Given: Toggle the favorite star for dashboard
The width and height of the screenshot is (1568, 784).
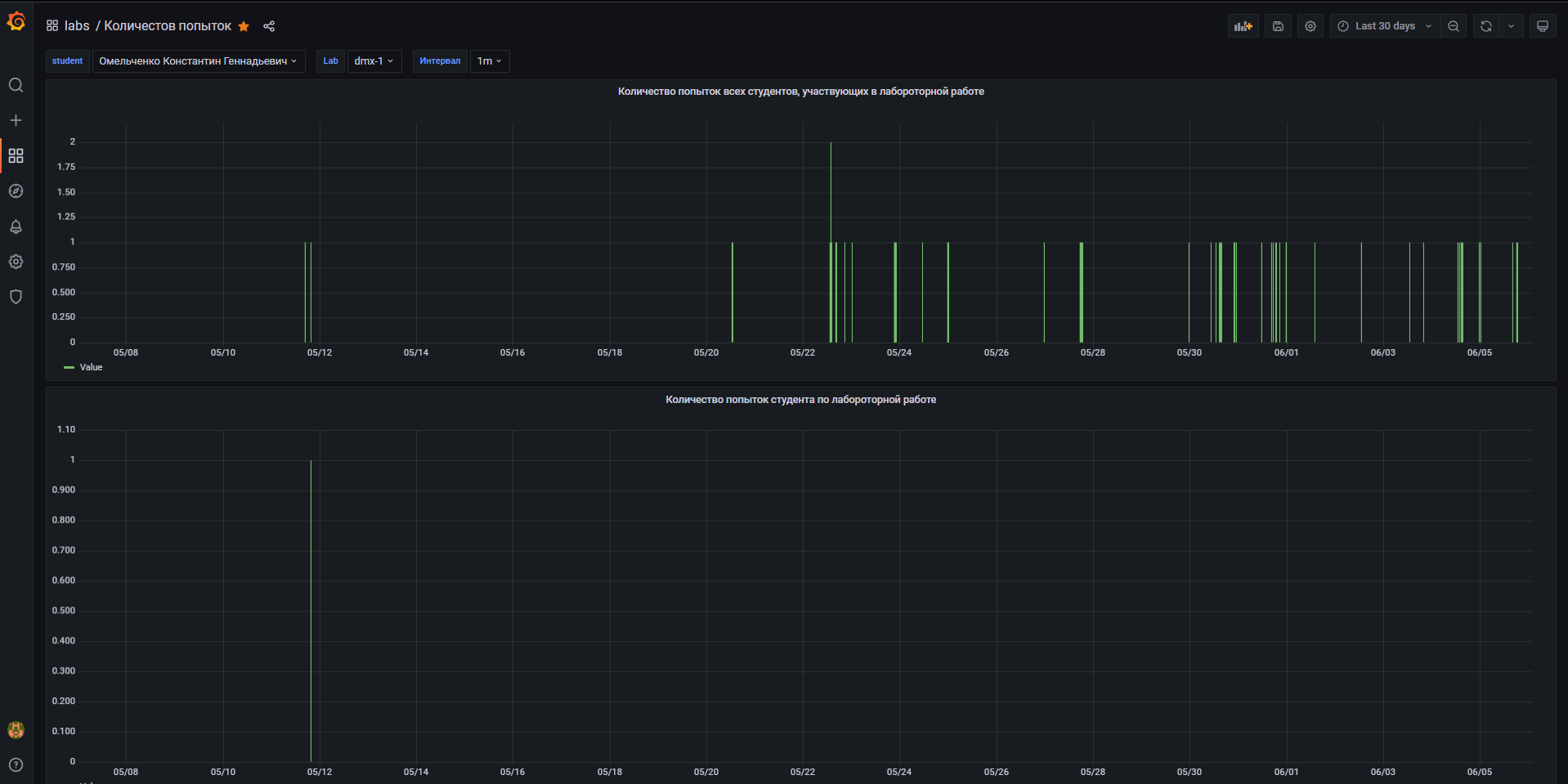Looking at the screenshot, I should coord(244,26).
